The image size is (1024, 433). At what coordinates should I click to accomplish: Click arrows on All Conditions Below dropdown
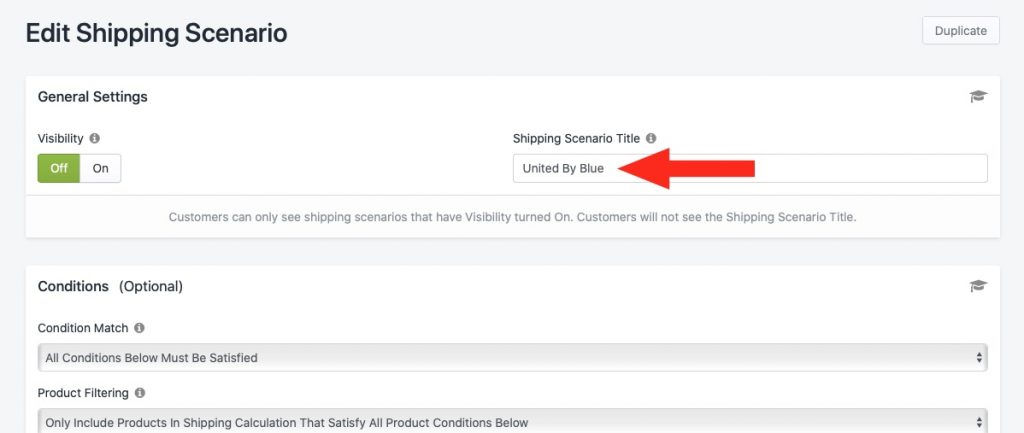979,357
